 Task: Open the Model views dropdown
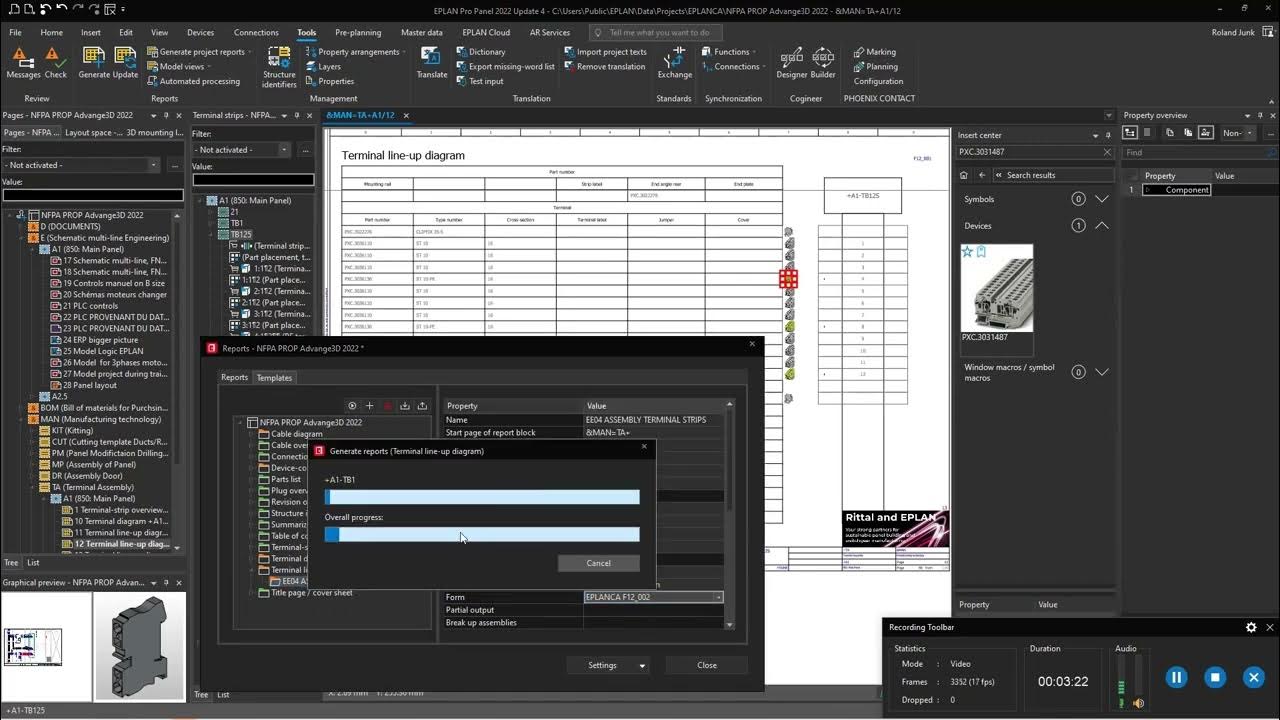(211, 67)
